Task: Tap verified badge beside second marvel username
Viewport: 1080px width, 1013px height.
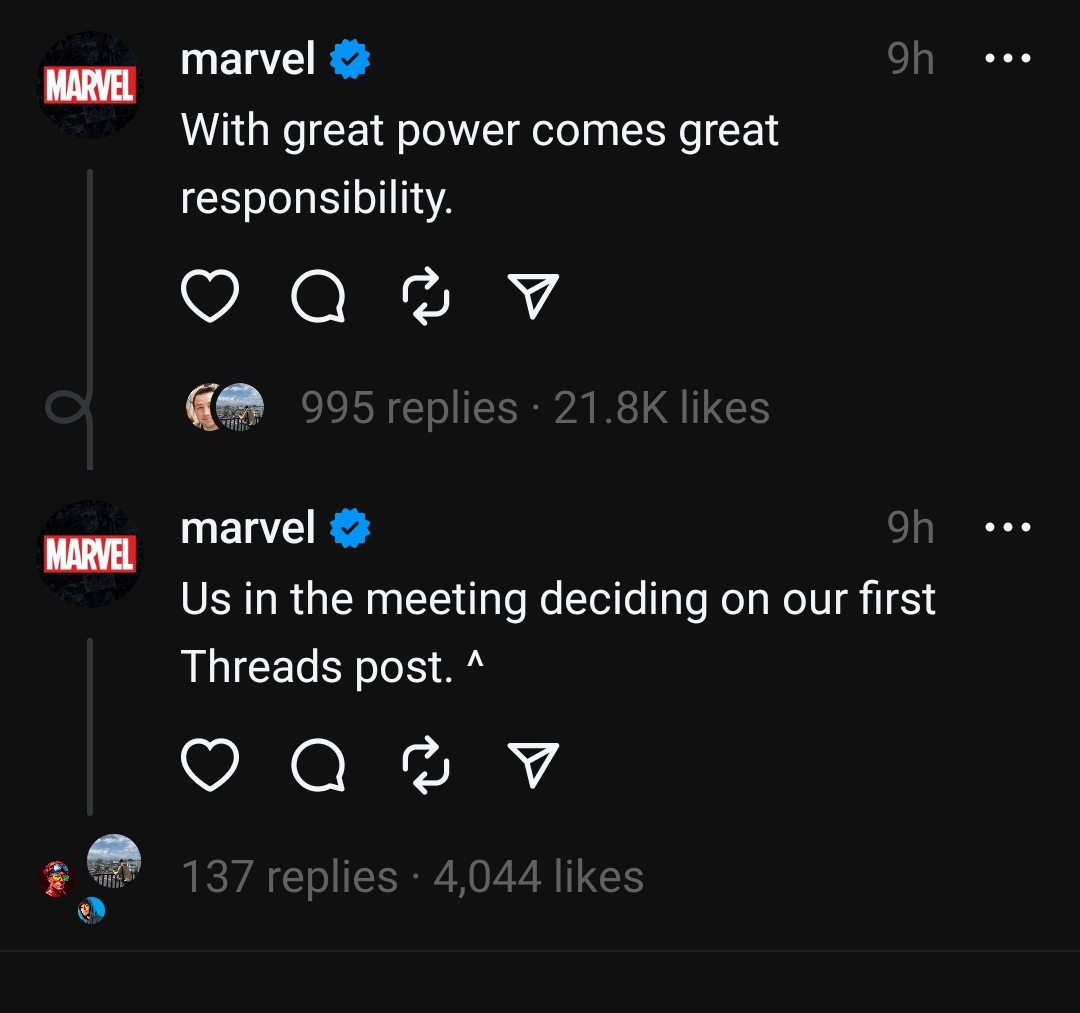Action: 350,528
